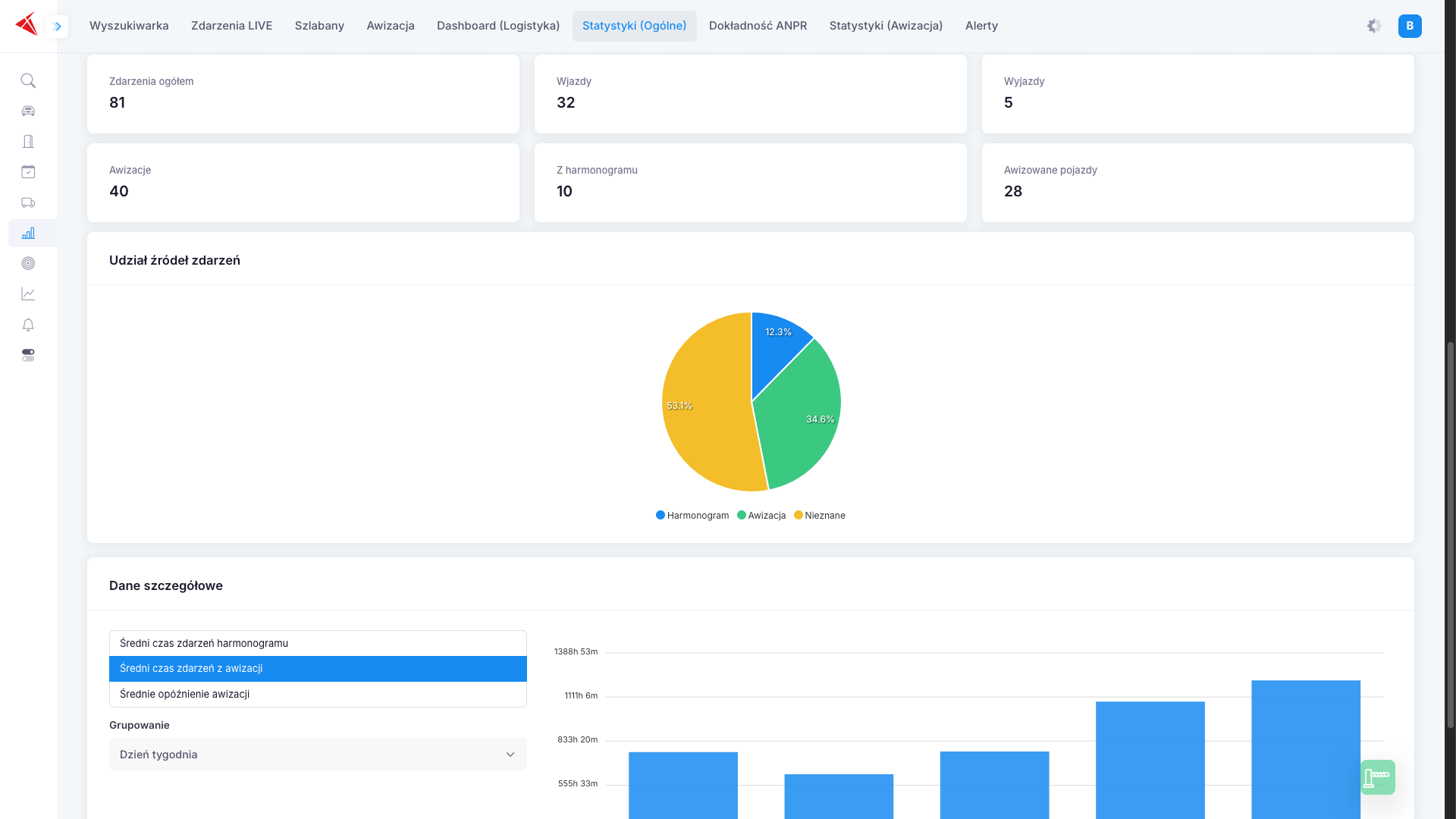Select the door icon in the sidebar
Viewport: 1456px width, 819px height.
click(x=28, y=142)
